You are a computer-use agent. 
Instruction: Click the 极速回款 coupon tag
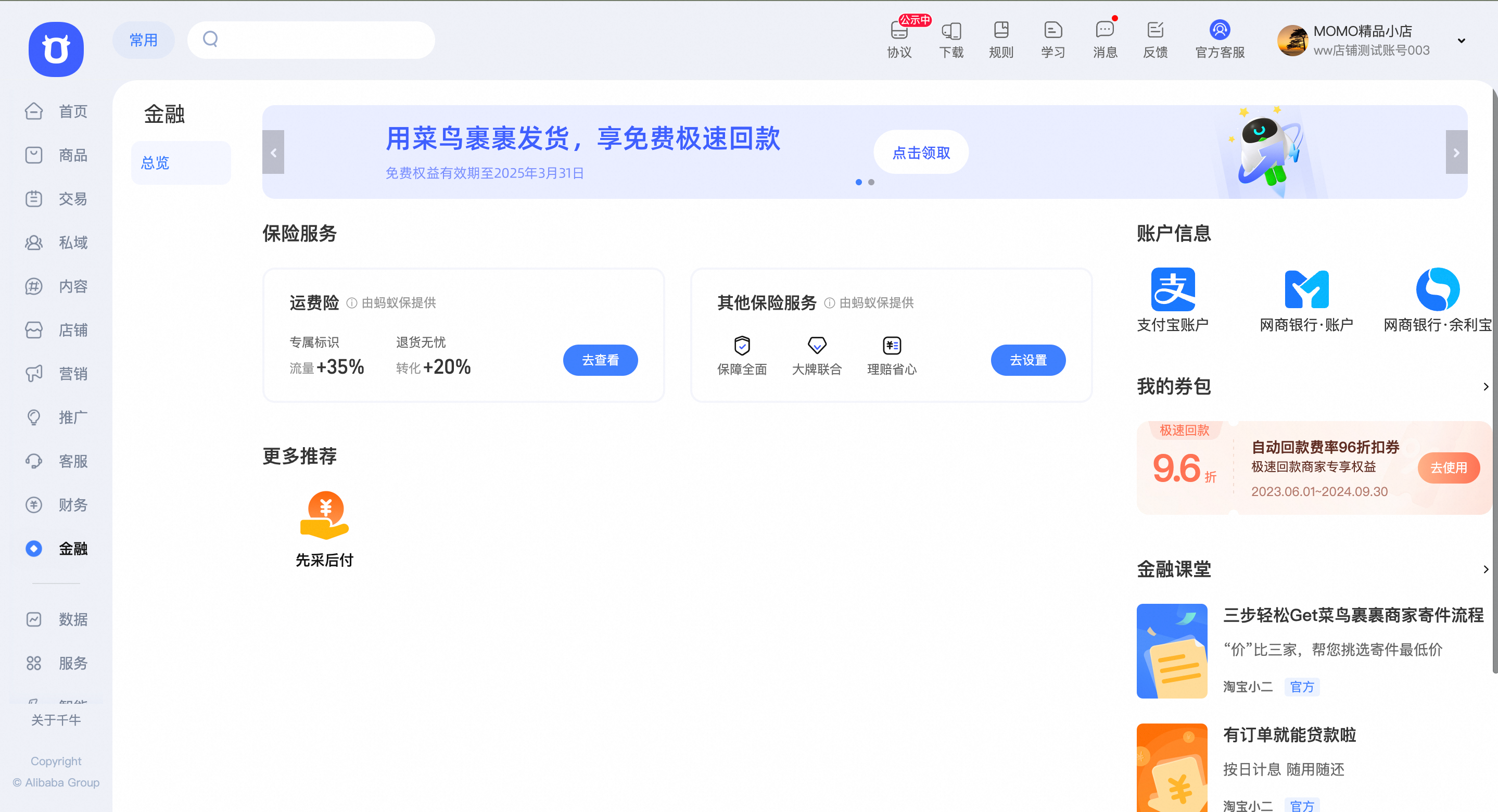(1185, 430)
